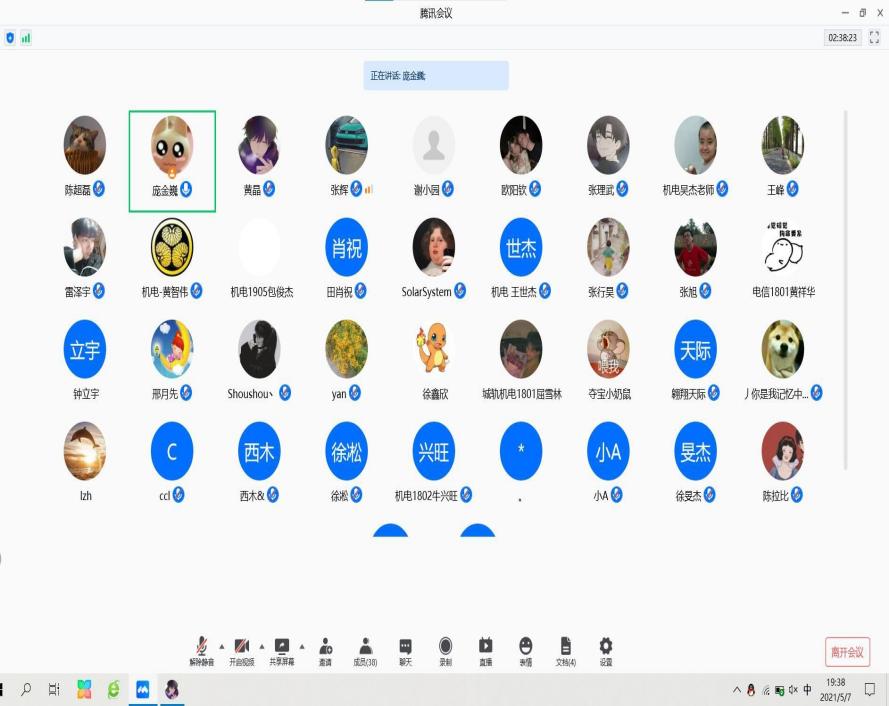Expand the arrow next to 开启视频
The image size is (889, 706).
click(x=262, y=646)
